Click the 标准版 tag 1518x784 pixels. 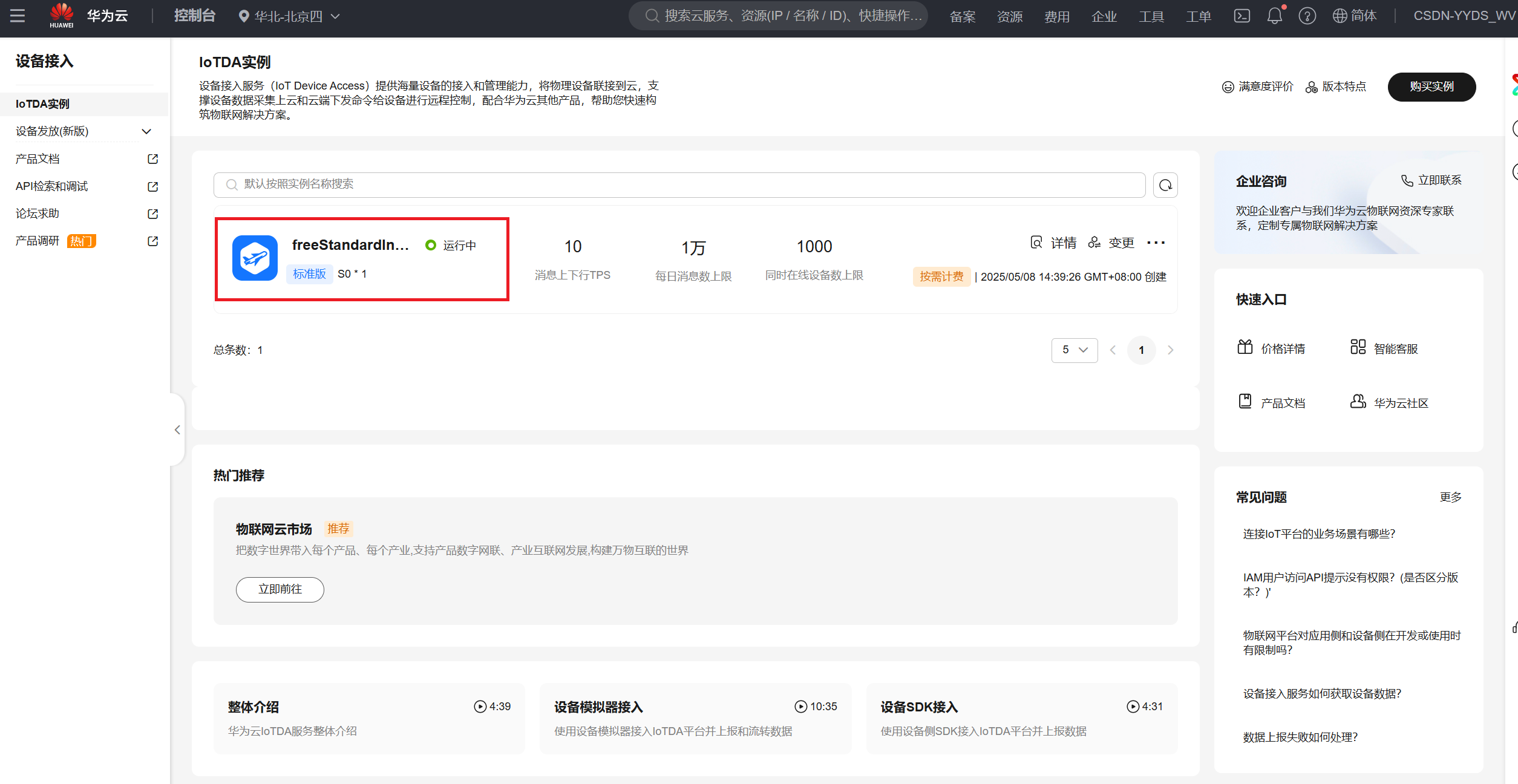(309, 274)
